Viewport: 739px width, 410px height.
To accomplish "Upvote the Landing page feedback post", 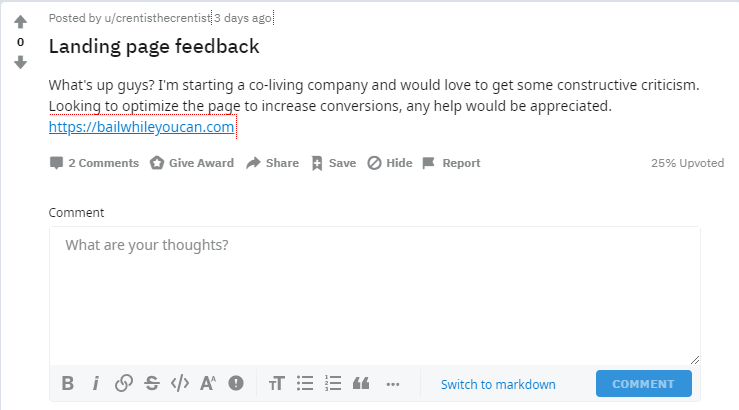I will coord(20,22).
